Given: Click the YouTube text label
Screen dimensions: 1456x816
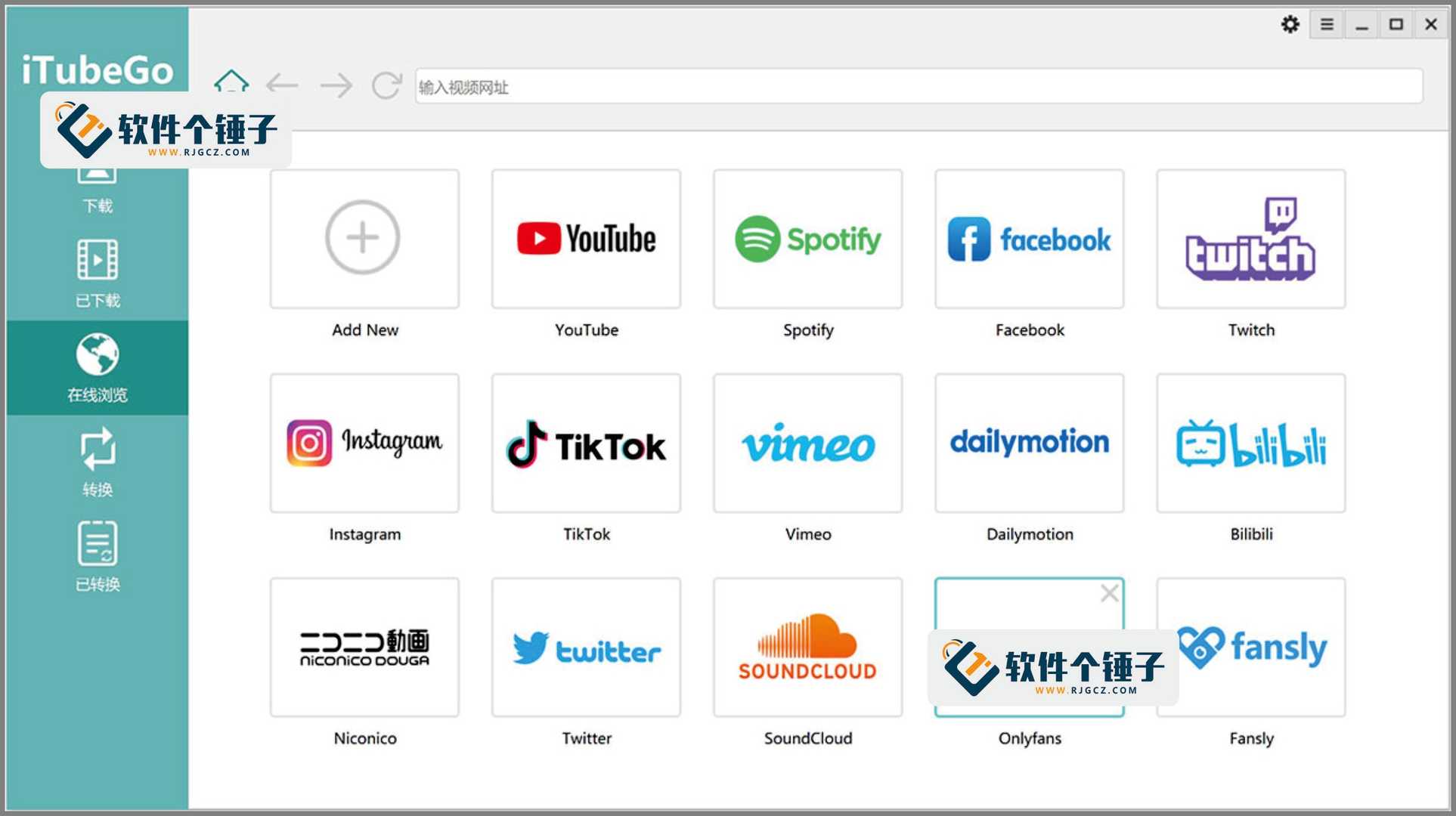Looking at the screenshot, I should (x=587, y=330).
